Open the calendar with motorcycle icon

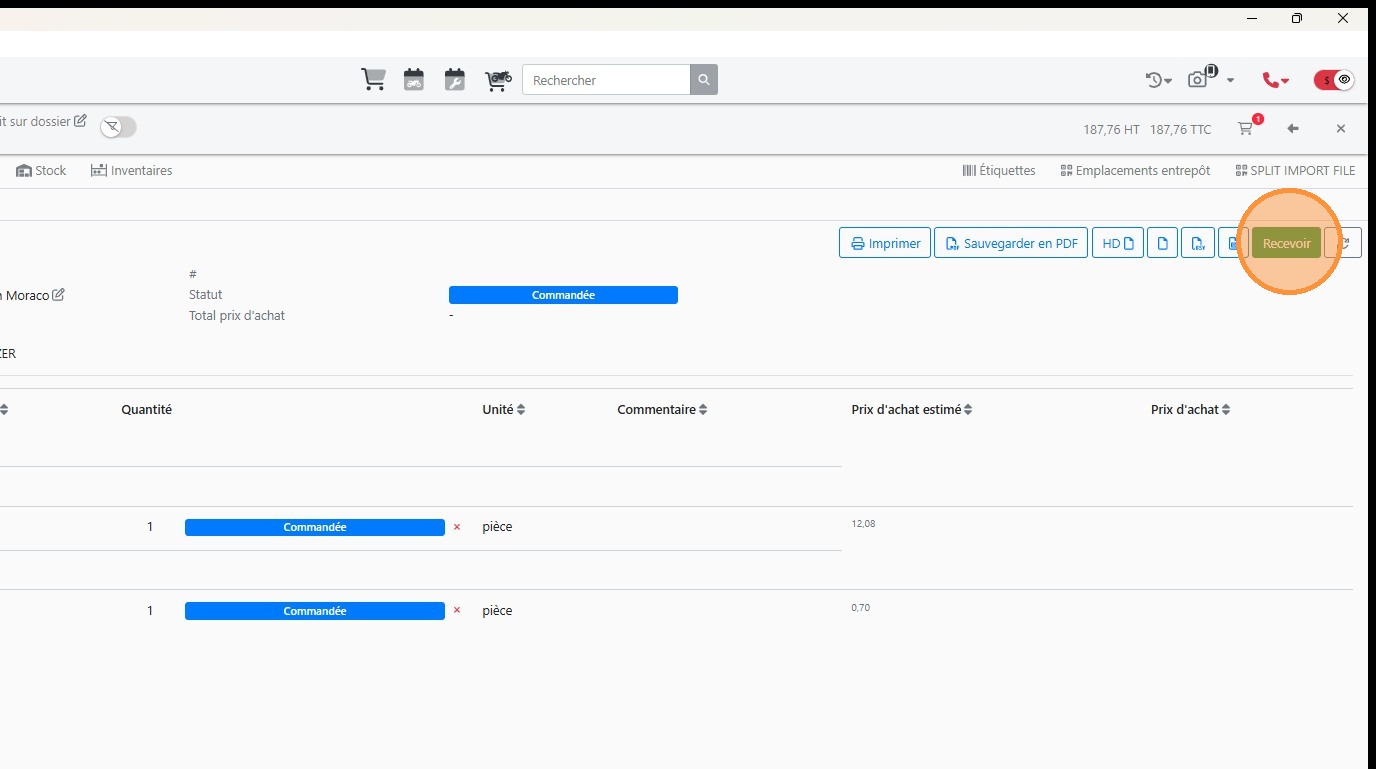point(414,80)
